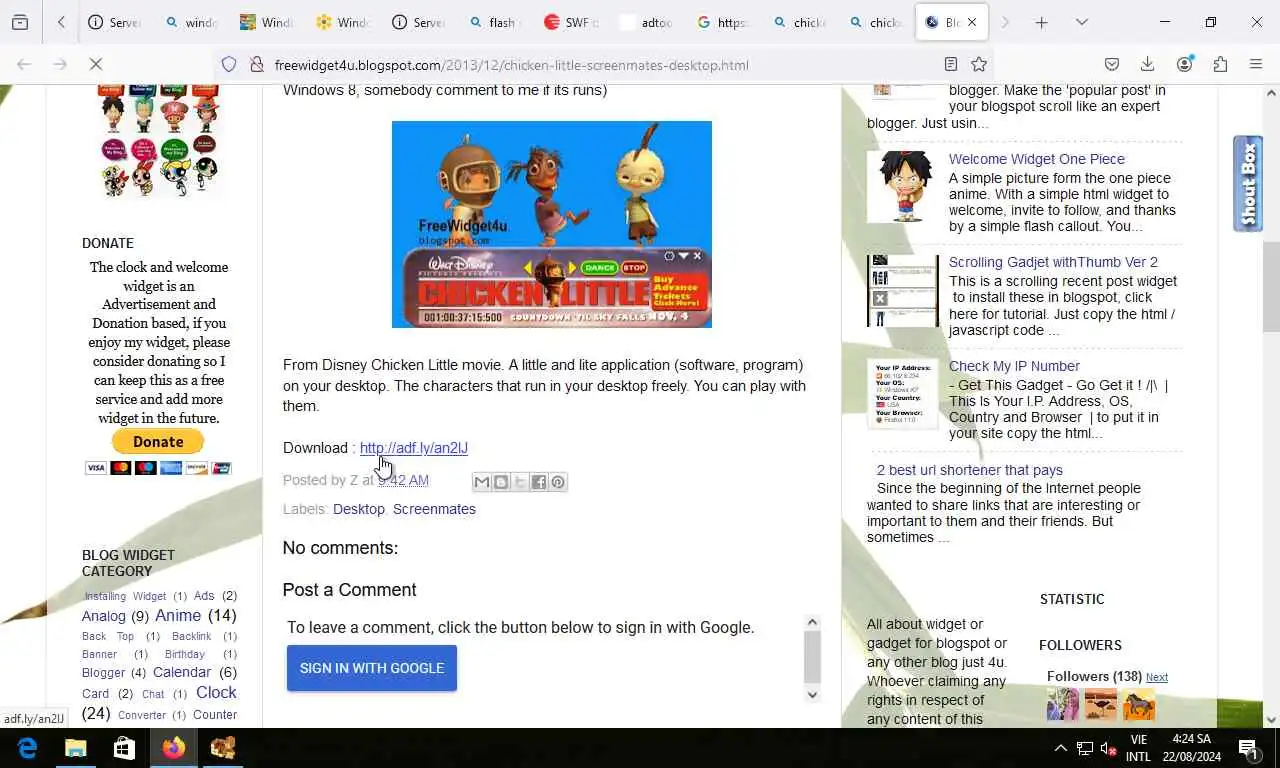Image resolution: width=1280 pixels, height=768 pixels.
Task: Open 'Welcome Widget One Piece' post link
Action: pos(1037,159)
